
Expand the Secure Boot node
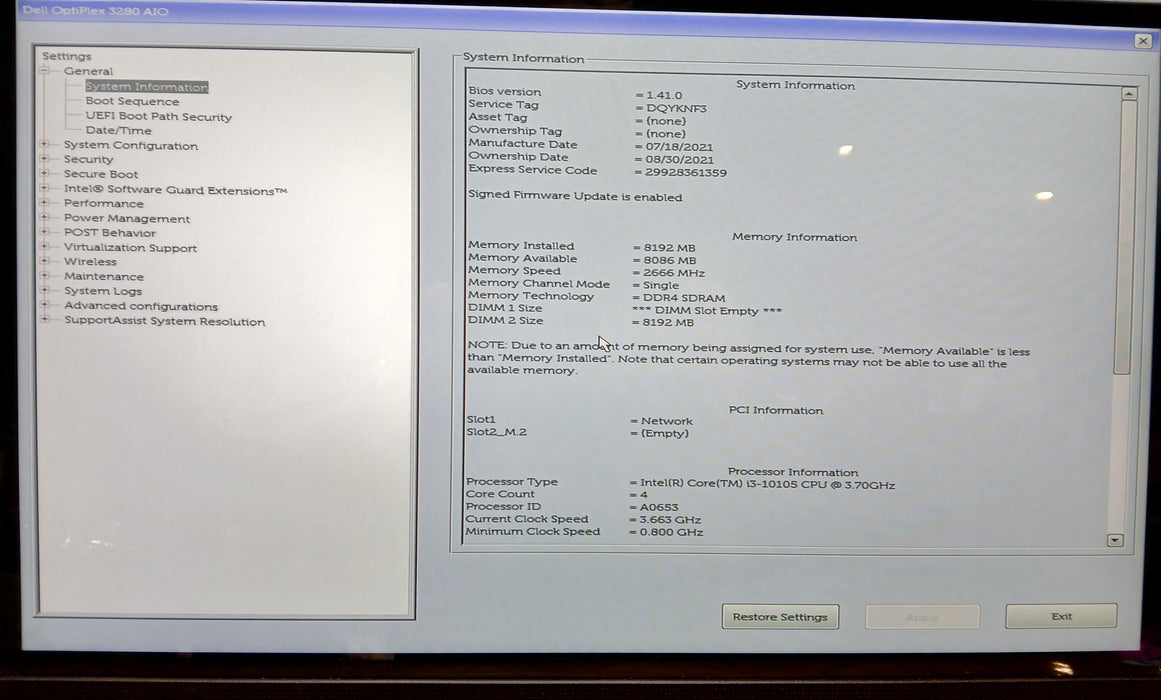coord(44,173)
